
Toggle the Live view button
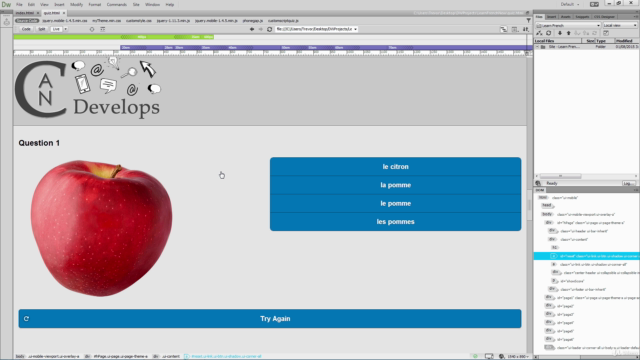point(56,29)
